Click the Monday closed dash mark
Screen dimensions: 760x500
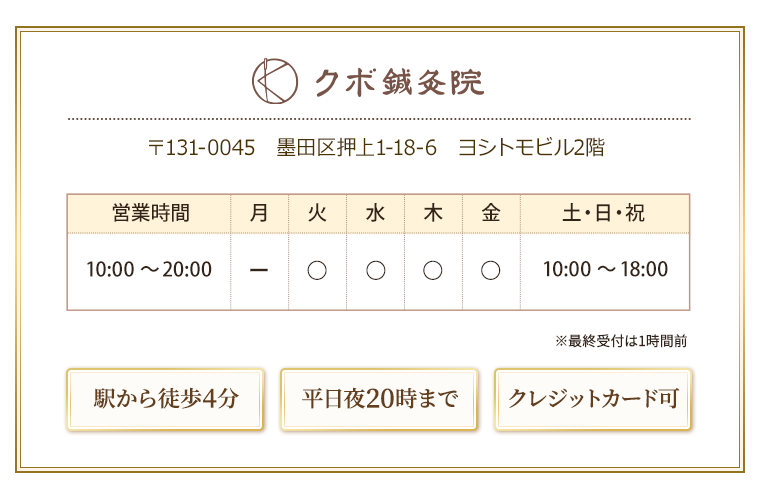[x=259, y=270]
